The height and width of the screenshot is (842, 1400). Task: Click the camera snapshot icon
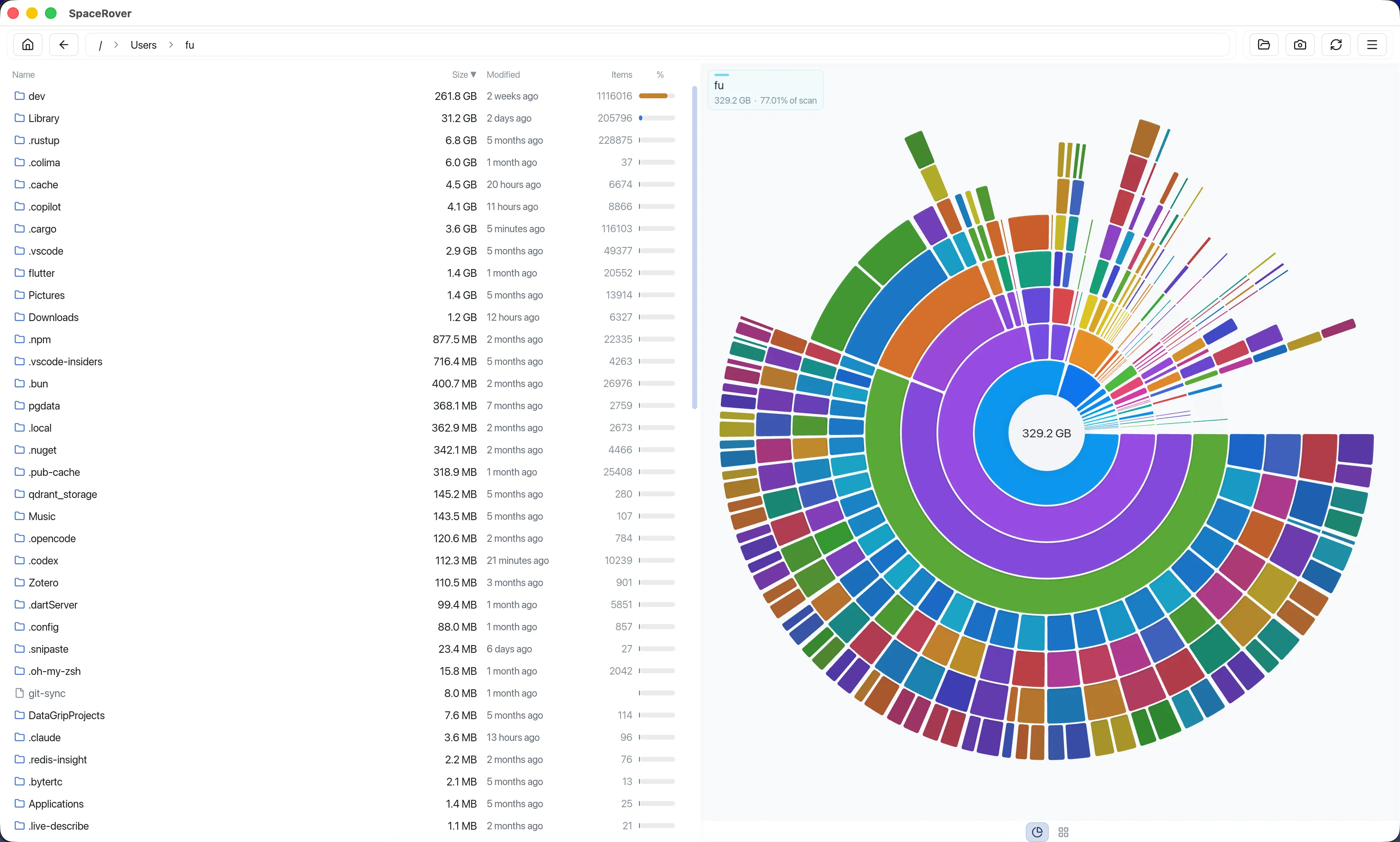(x=1300, y=45)
